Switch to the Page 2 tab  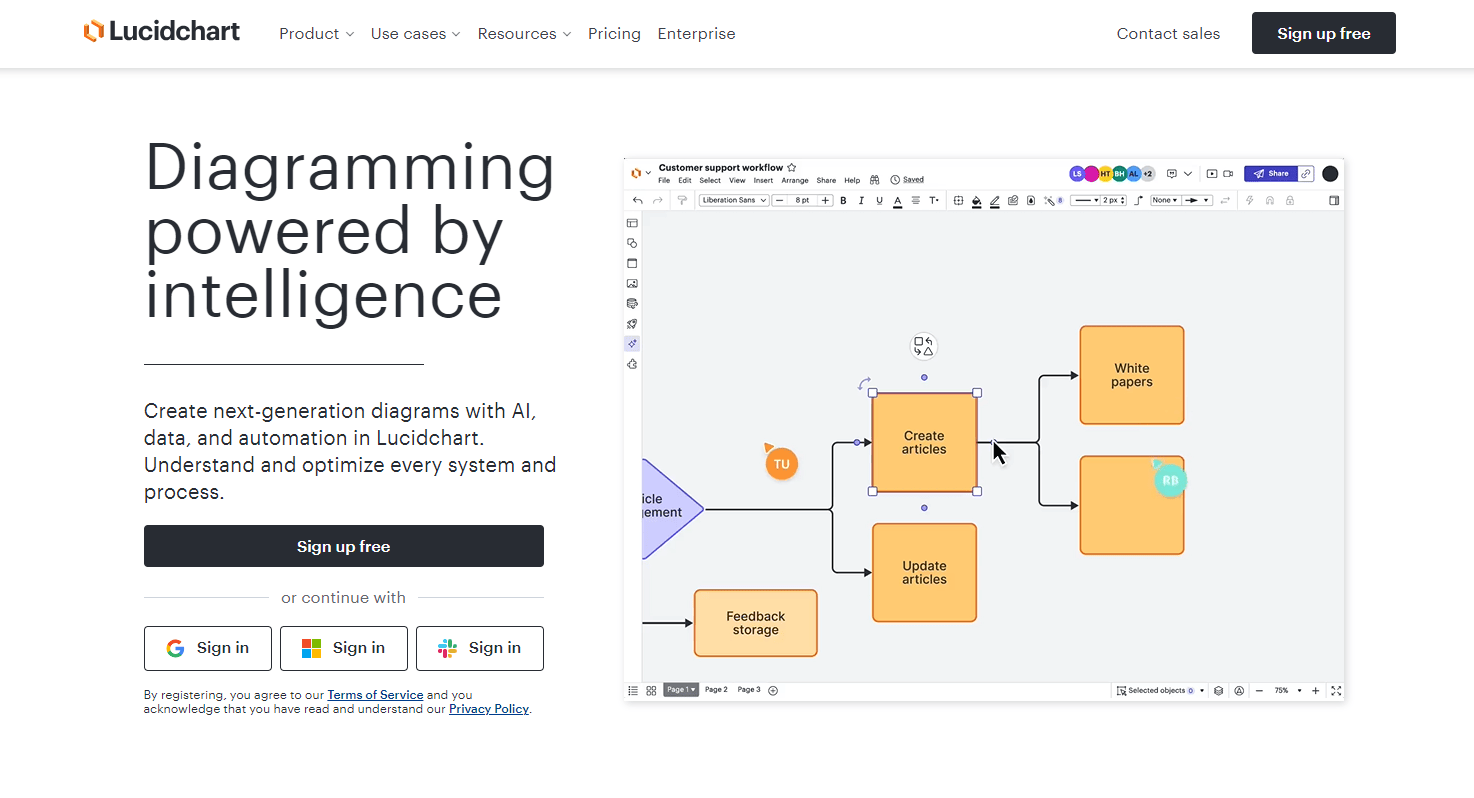point(716,690)
